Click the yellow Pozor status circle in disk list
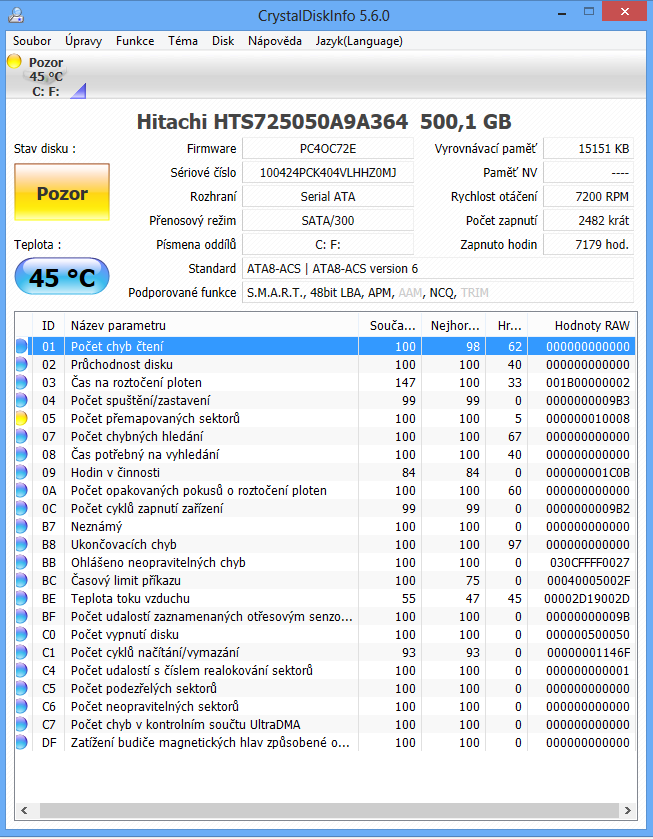The image size is (653, 839). pos(14,62)
